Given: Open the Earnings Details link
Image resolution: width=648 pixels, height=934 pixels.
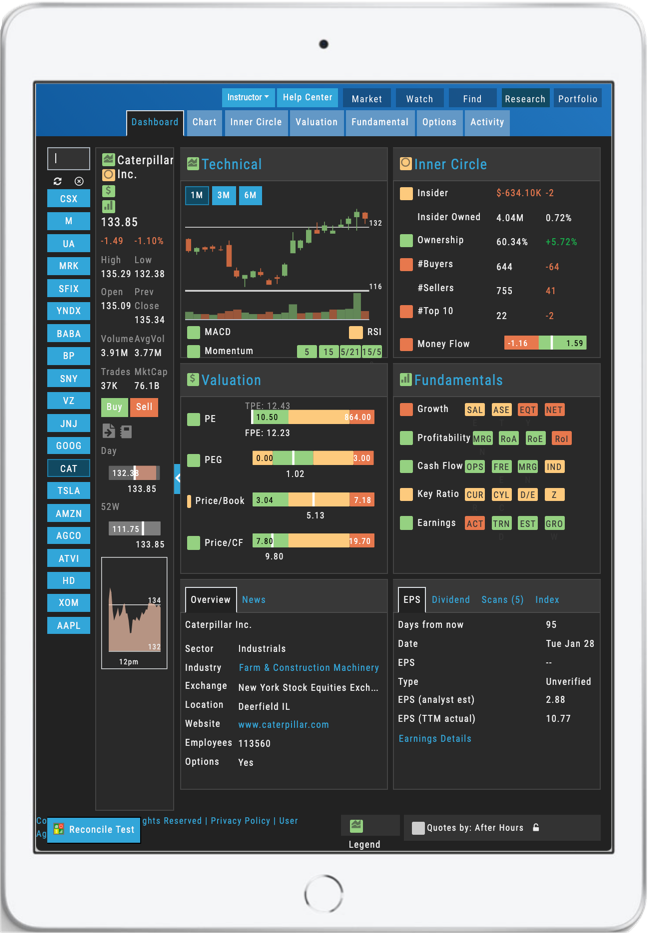Looking at the screenshot, I should pyautogui.click(x=435, y=739).
